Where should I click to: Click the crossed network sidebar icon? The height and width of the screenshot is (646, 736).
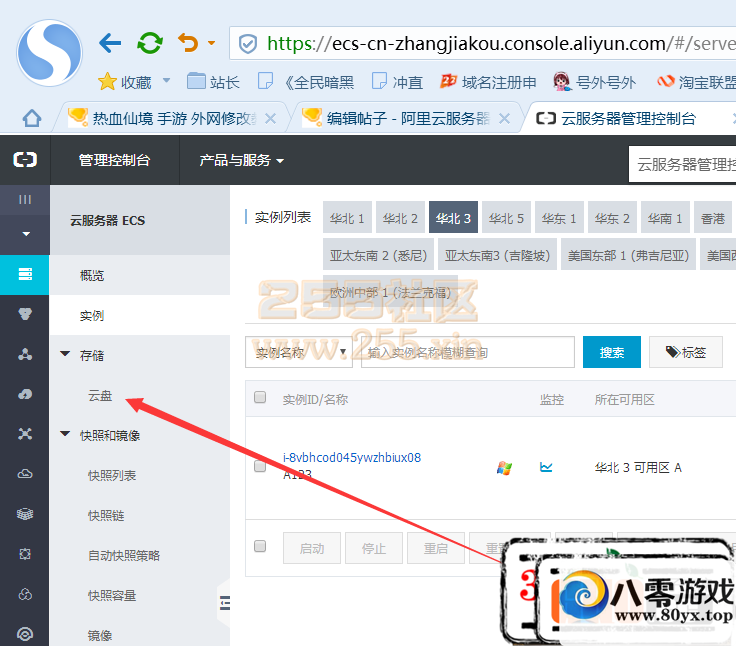tap(25, 434)
